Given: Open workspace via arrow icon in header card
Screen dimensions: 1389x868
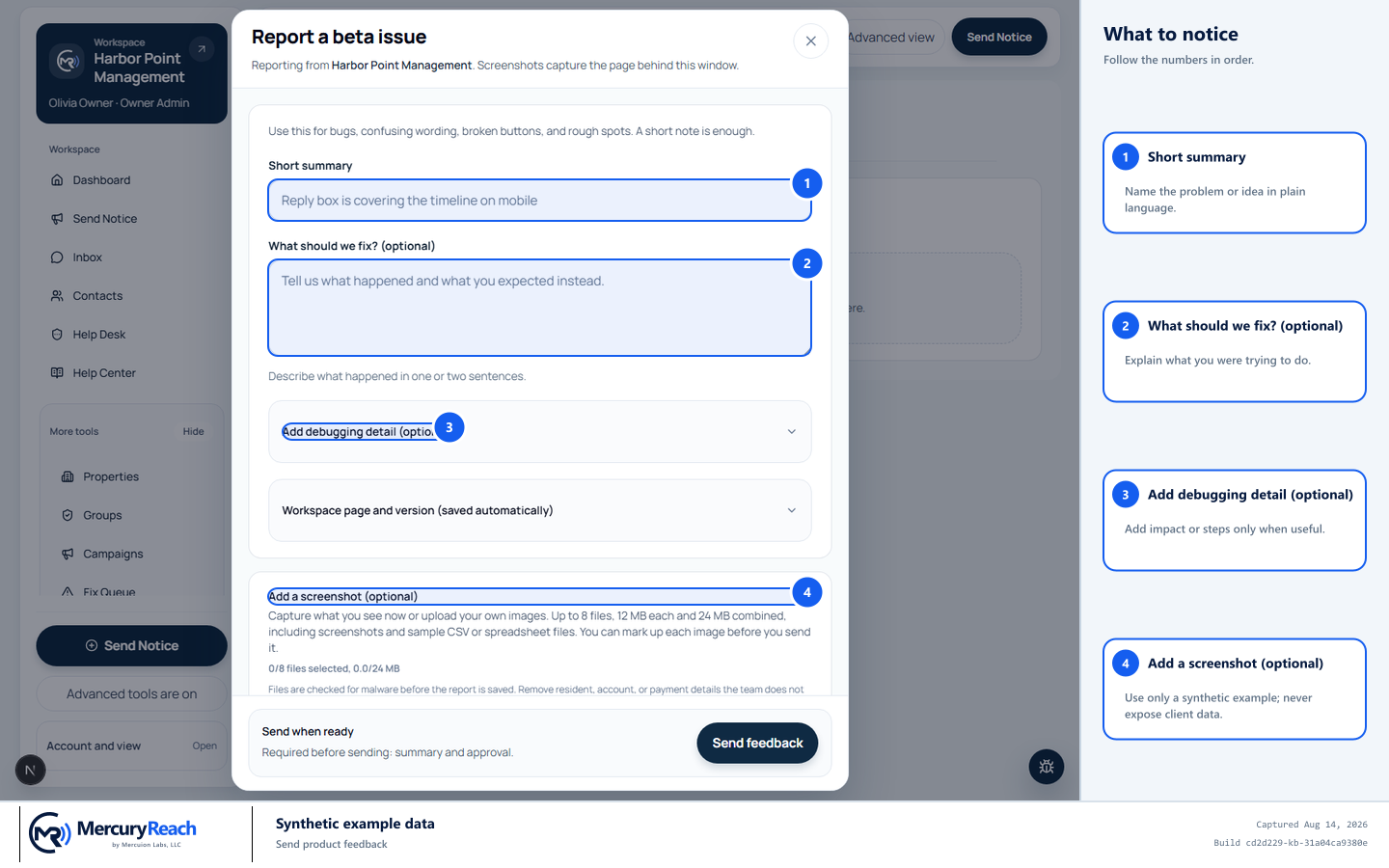Looking at the screenshot, I should pos(202,49).
